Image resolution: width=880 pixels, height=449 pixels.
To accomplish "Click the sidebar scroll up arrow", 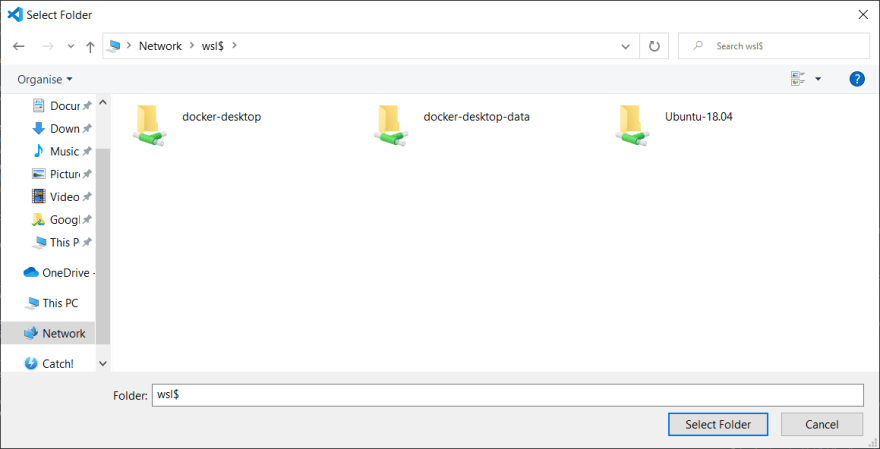I will pos(103,103).
